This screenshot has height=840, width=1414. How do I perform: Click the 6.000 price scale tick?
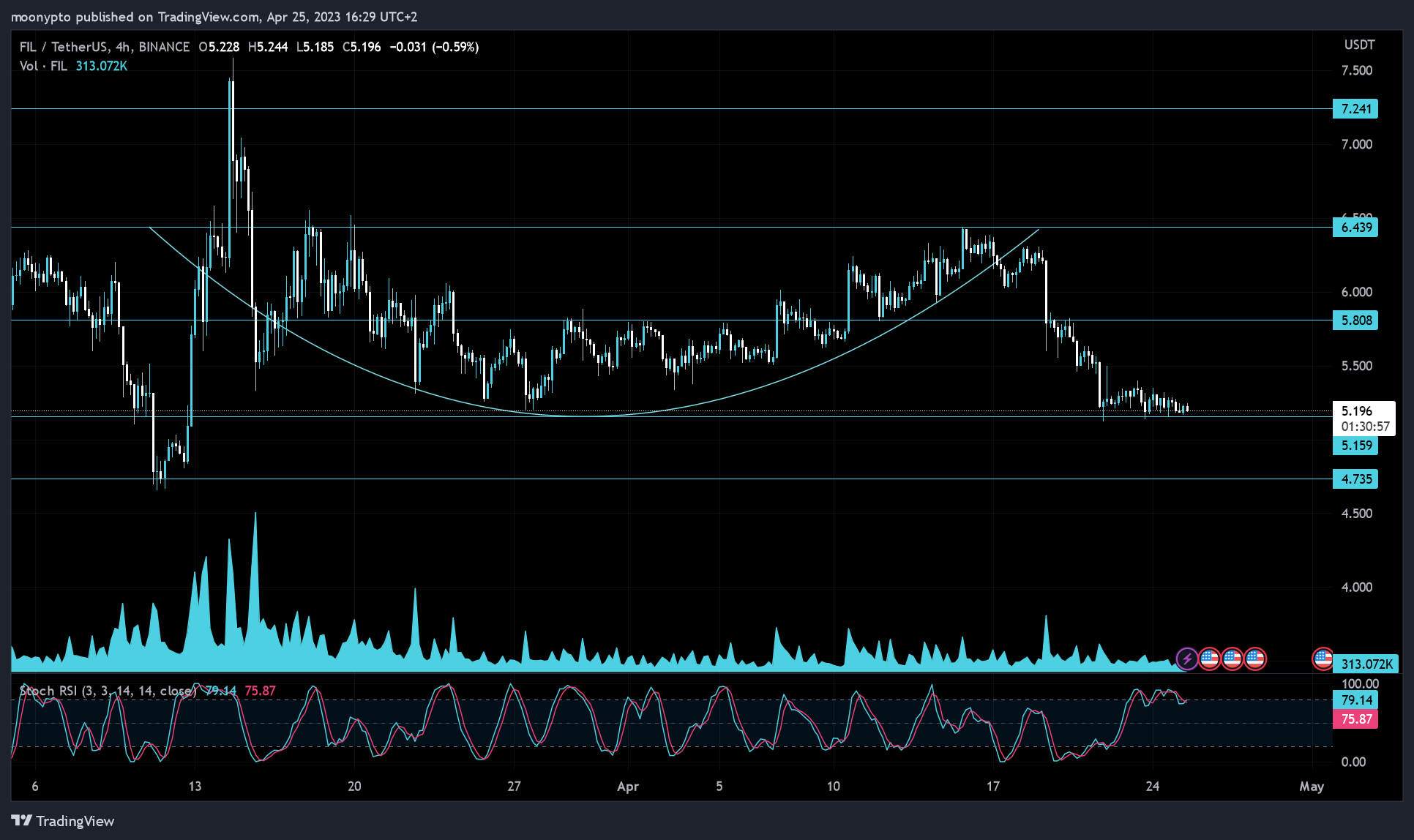tap(1356, 292)
